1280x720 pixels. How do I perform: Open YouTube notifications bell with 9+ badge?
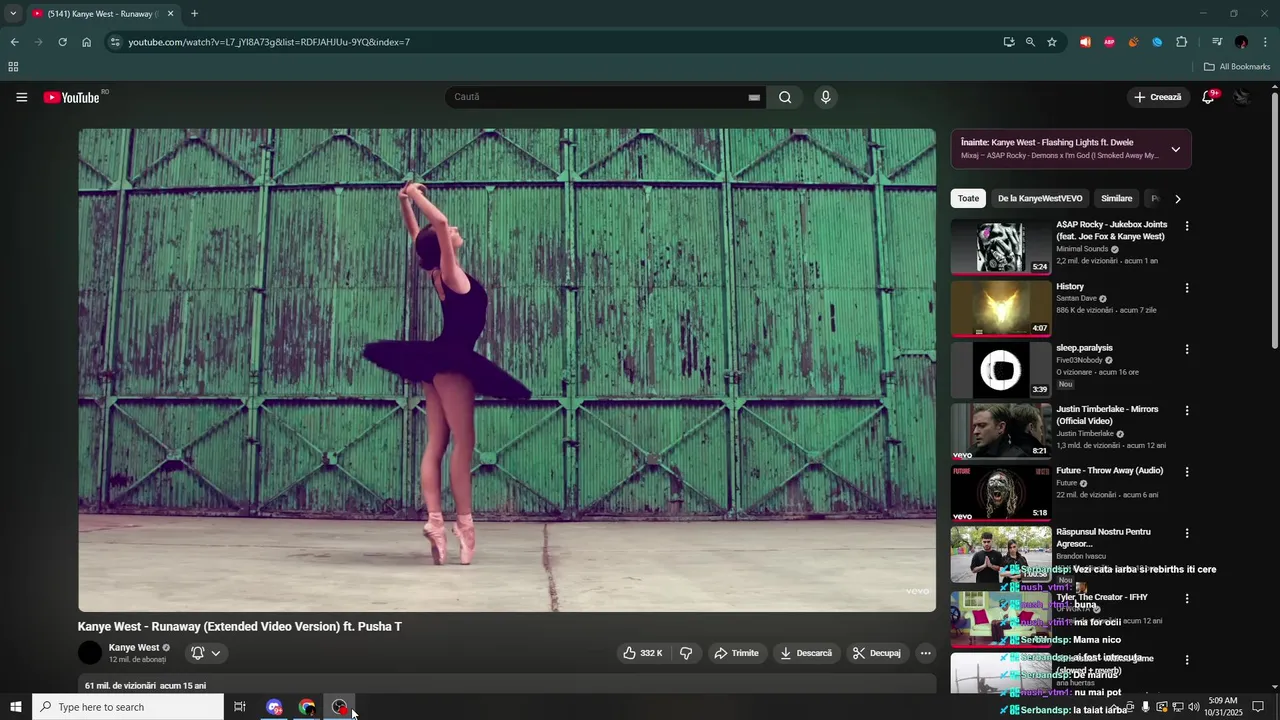click(x=1208, y=97)
